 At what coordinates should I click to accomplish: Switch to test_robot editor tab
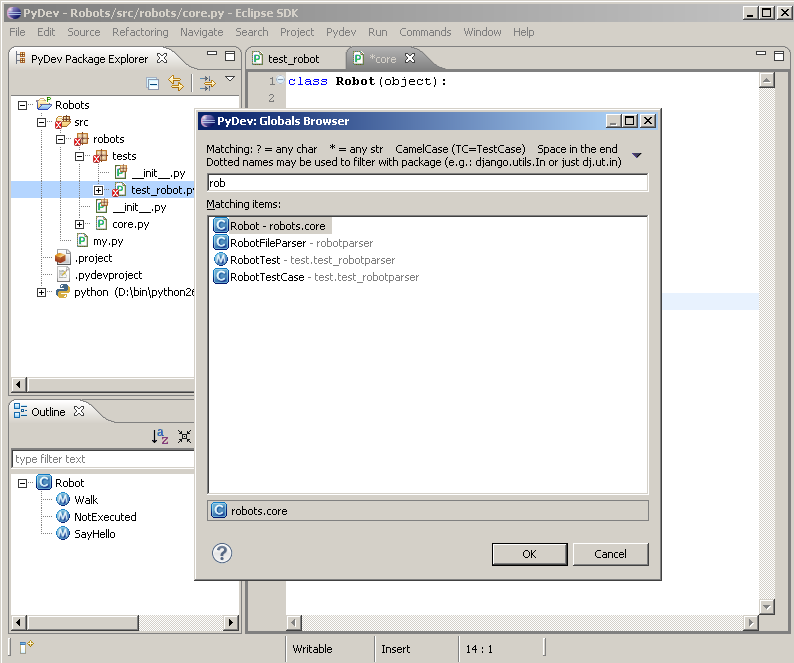coord(294,59)
